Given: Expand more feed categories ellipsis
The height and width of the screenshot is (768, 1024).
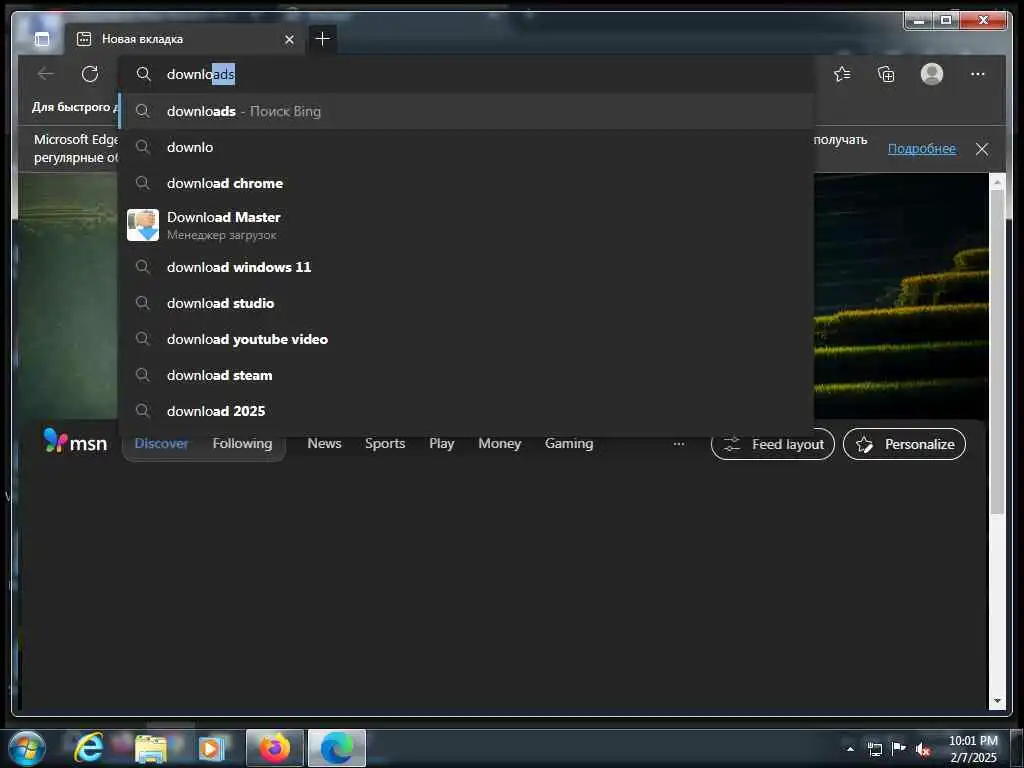Looking at the screenshot, I should [679, 444].
